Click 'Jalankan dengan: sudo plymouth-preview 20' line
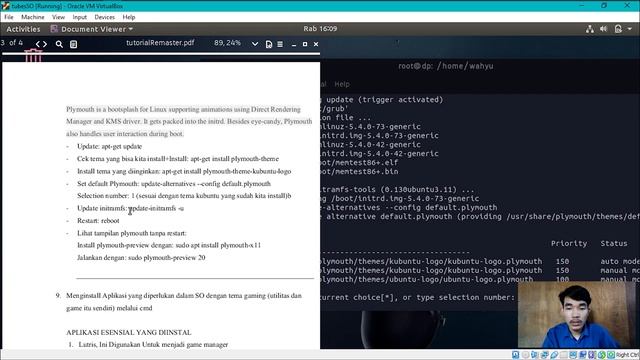640x360 pixels. (141, 258)
